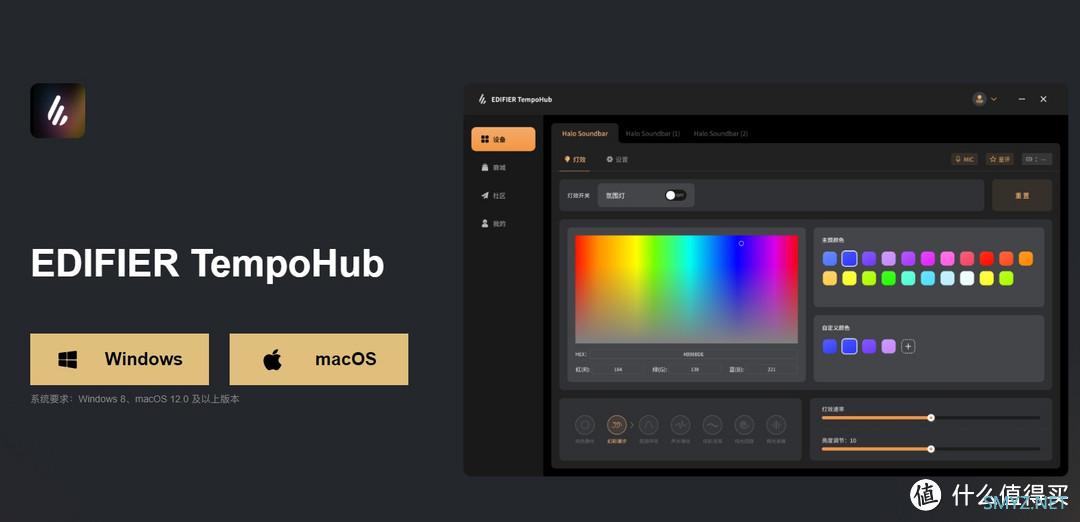Click the TempoHub app logo tile

(x=58, y=111)
